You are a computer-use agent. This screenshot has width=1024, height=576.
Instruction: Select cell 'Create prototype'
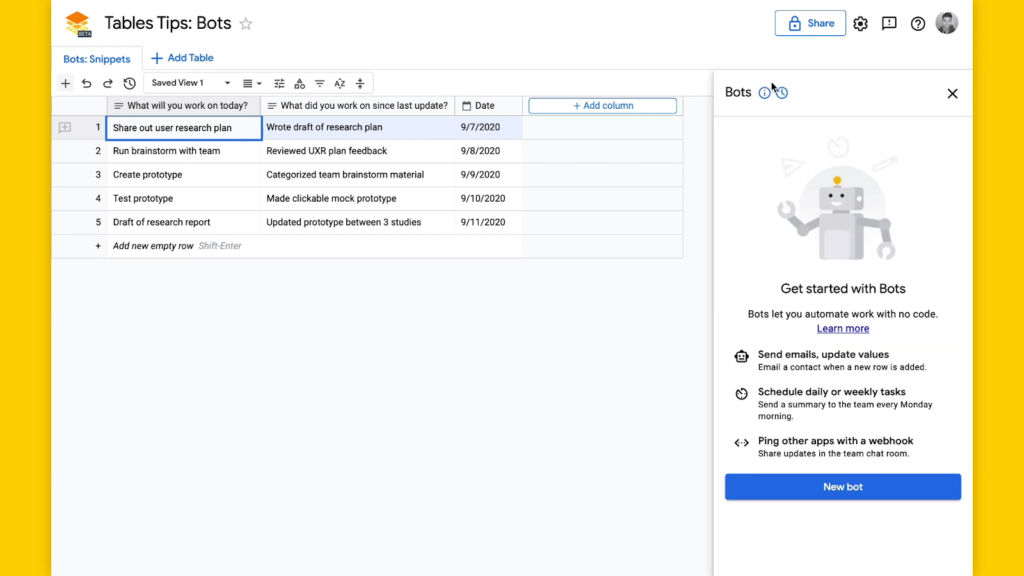(184, 175)
